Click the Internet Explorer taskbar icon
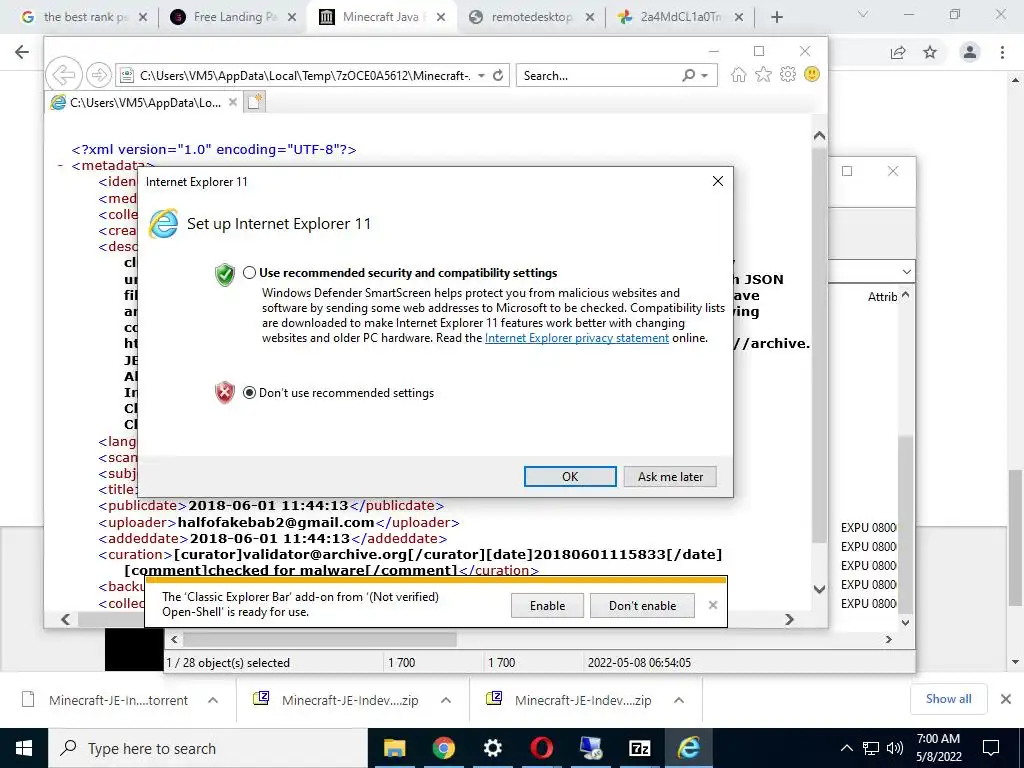Viewport: 1024px width, 768px height. point(688,748)
